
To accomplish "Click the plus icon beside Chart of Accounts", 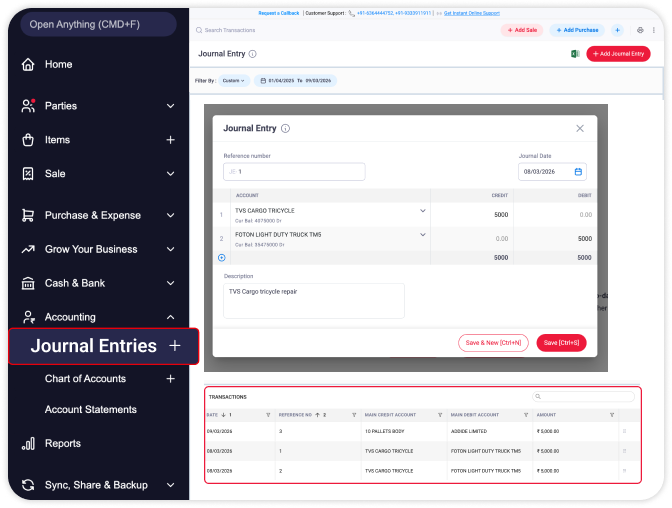I will coord(170,379).
